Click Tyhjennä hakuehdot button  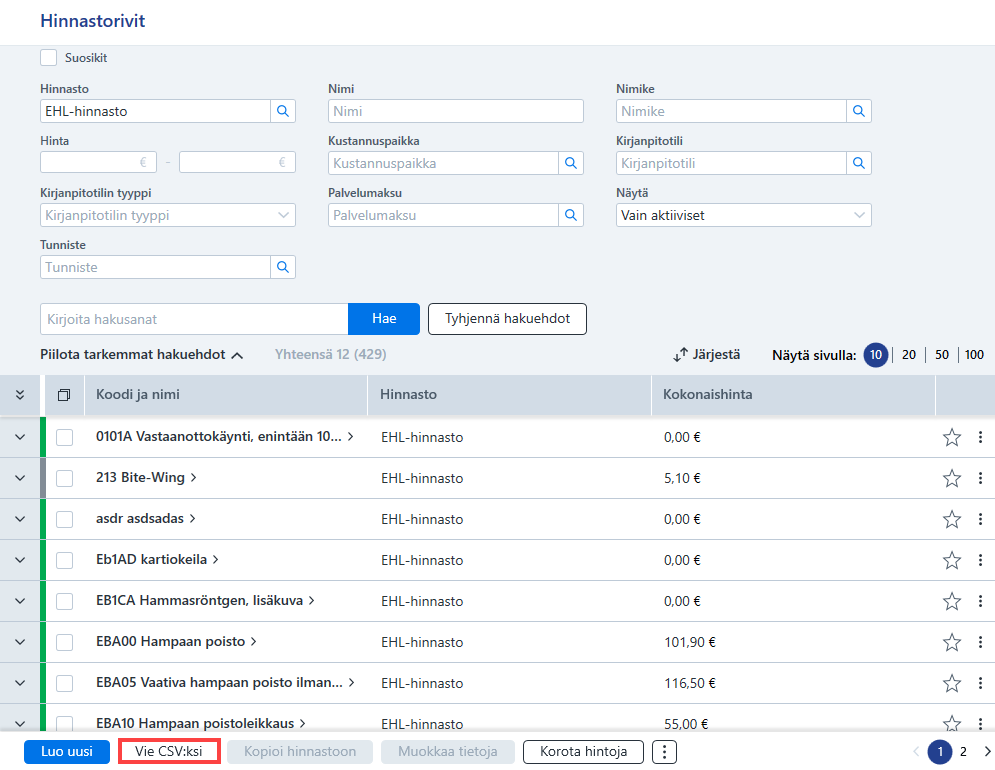(507, 319)
